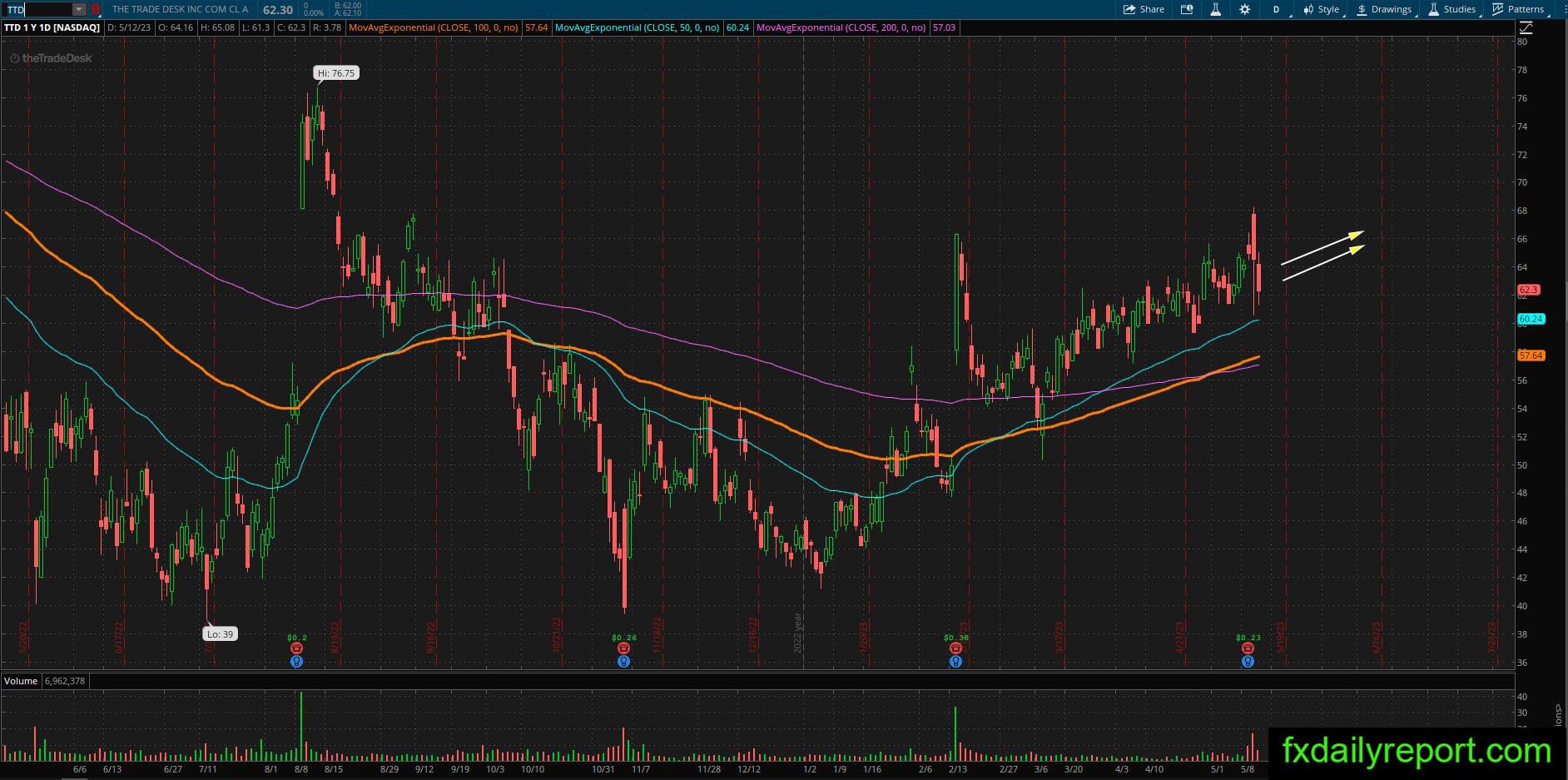The width and height of the screenshot is (1568, 780).
Task: Click the price-axis scale icon above 80
Action: click(1526, 27)
